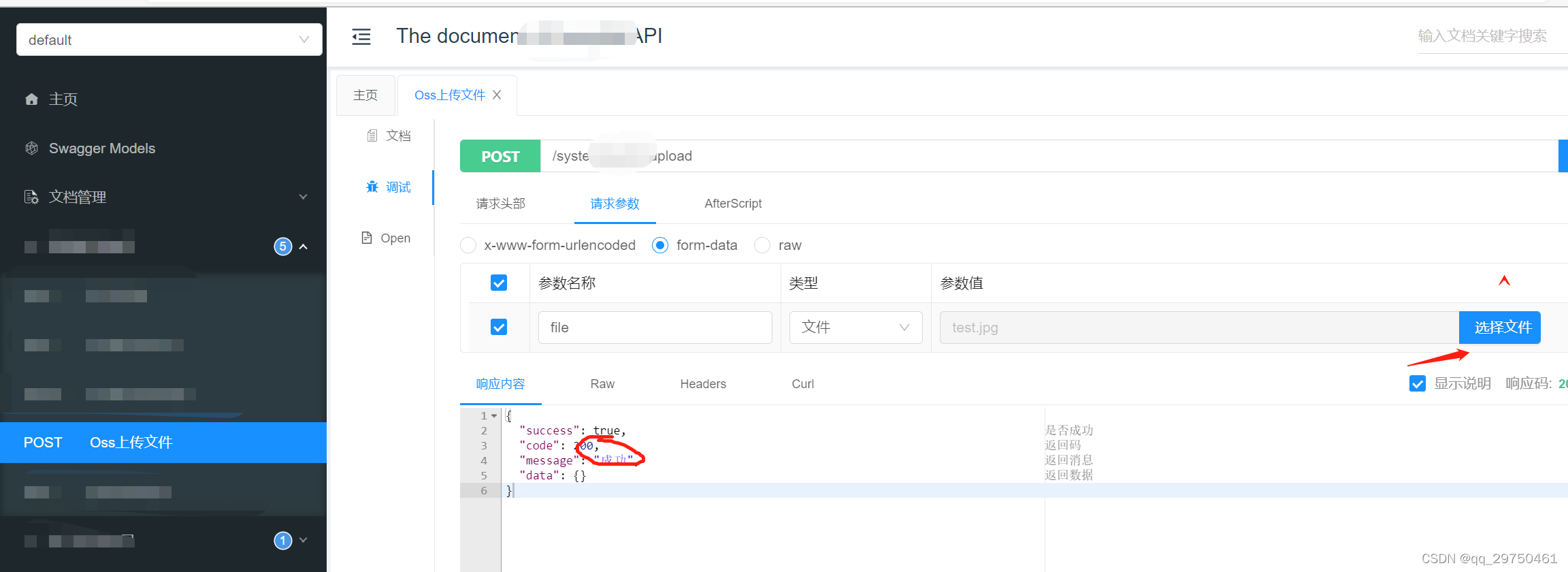The width and height of the screenshot is (1568, 572).
Task: Click the home icon next to 主页
Action: 31,99
